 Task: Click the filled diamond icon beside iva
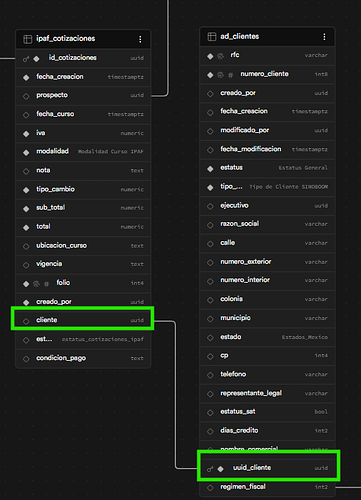[26, 134]
